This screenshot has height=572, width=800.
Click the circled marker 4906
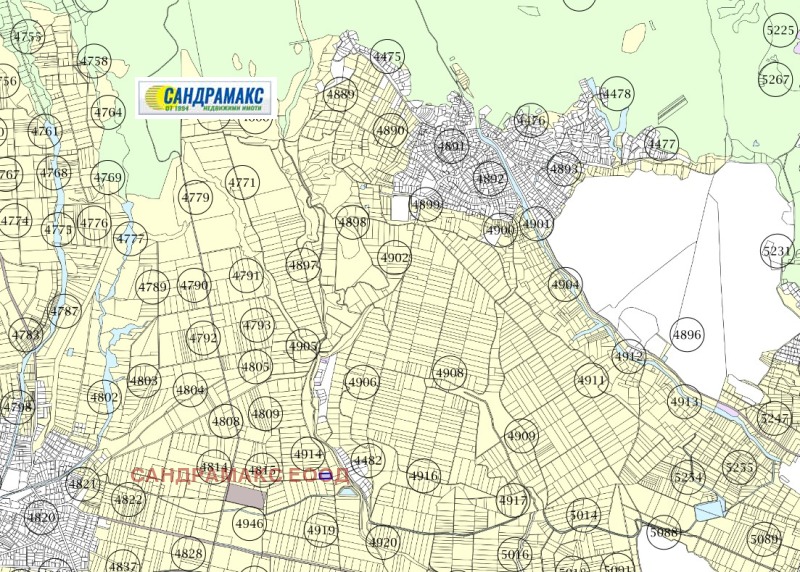[x=362, y=383]
